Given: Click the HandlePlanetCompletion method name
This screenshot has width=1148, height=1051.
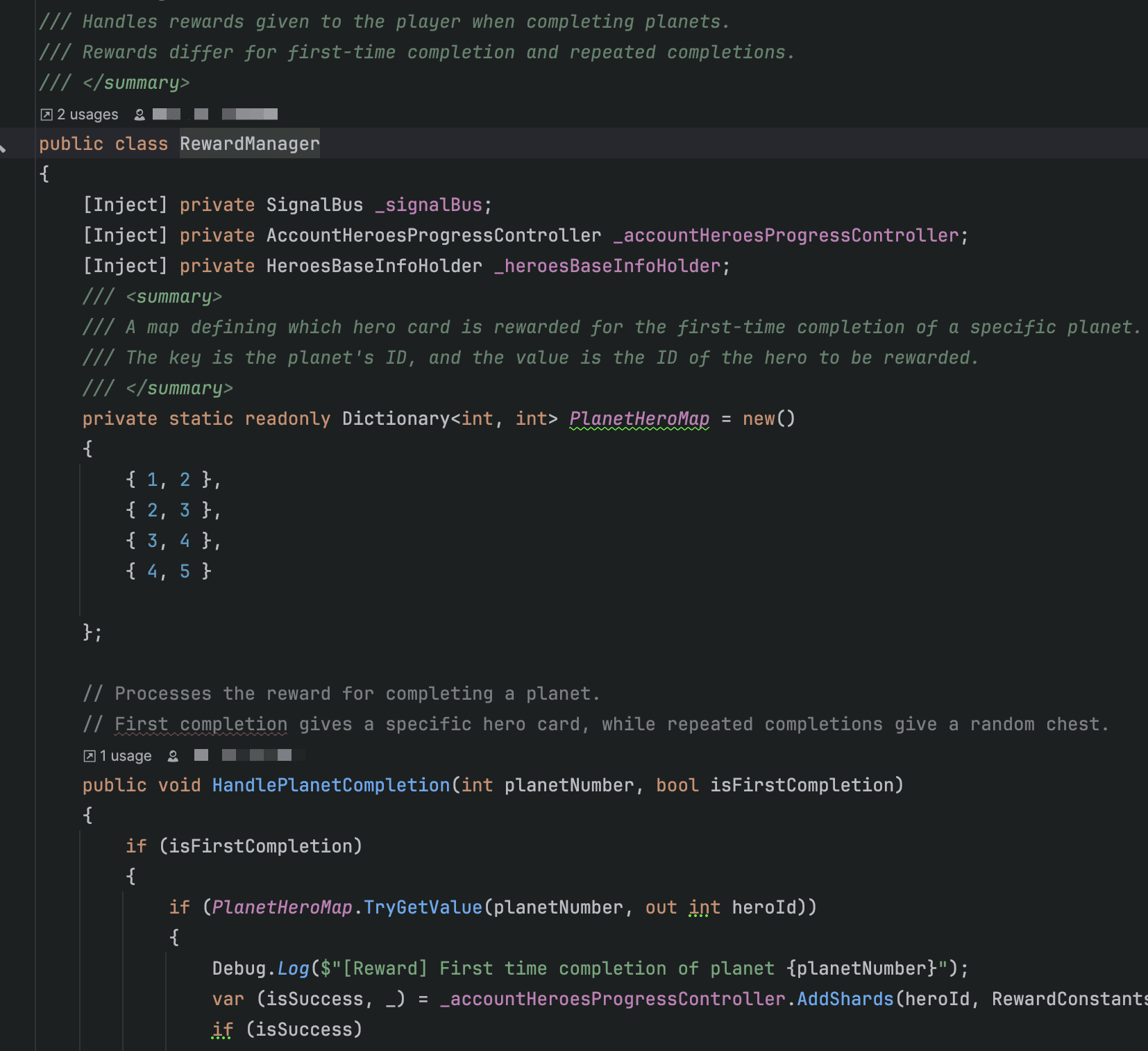Looking at the screenshot, I should tap(331, 785).
